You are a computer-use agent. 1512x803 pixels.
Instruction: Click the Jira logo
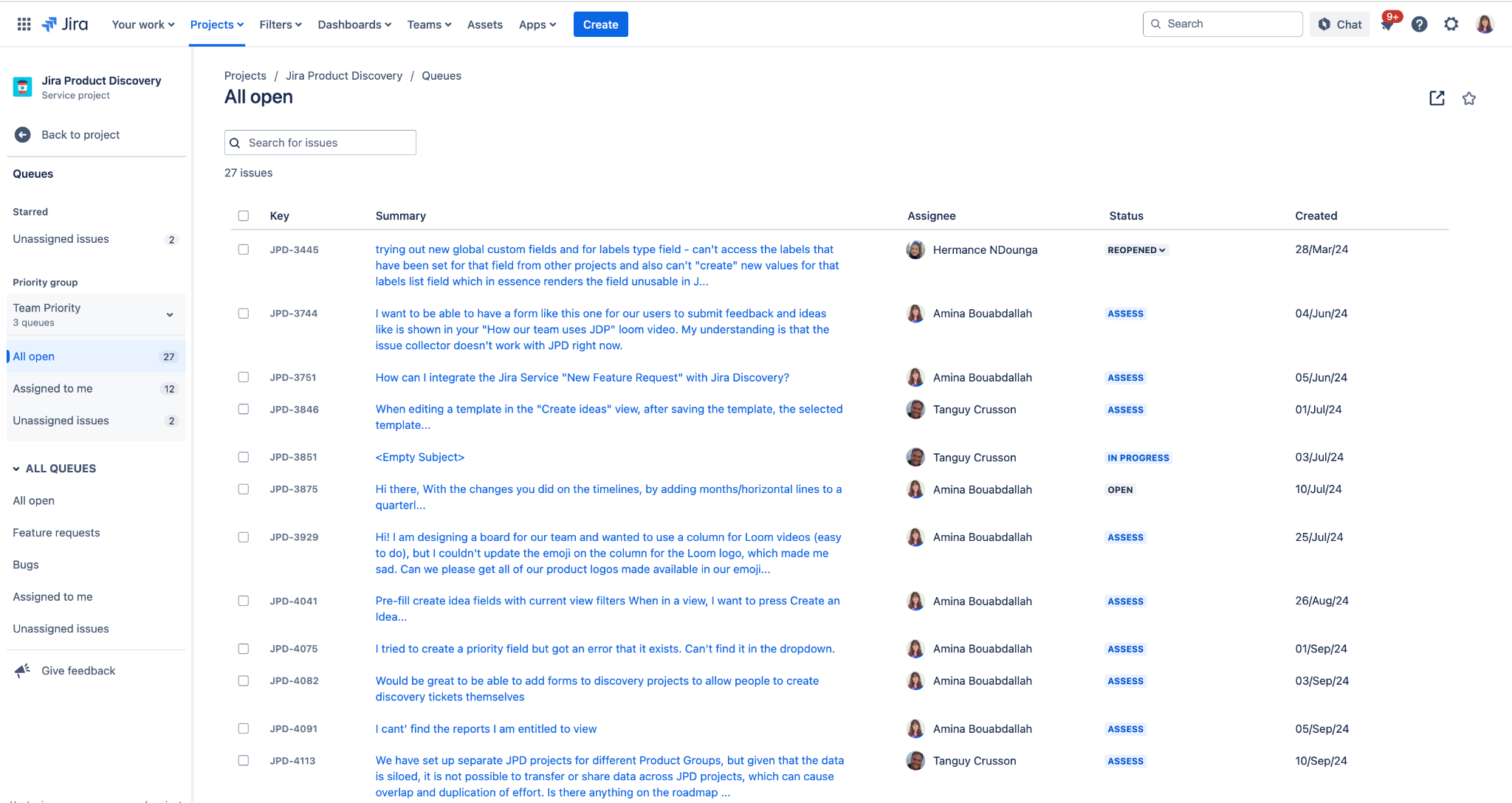[65, 24]
